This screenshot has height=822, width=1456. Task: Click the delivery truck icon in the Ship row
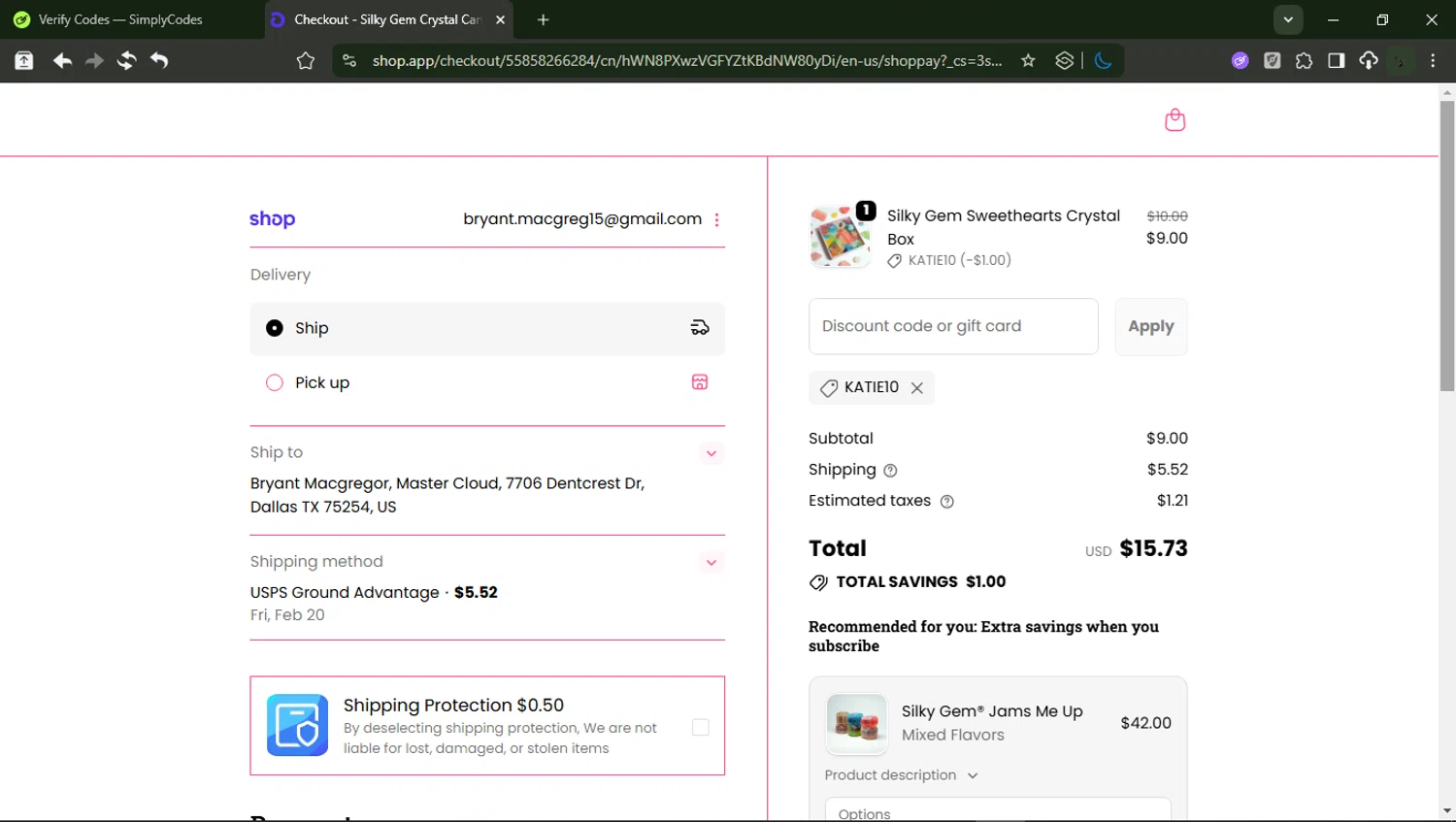(699, 328)
